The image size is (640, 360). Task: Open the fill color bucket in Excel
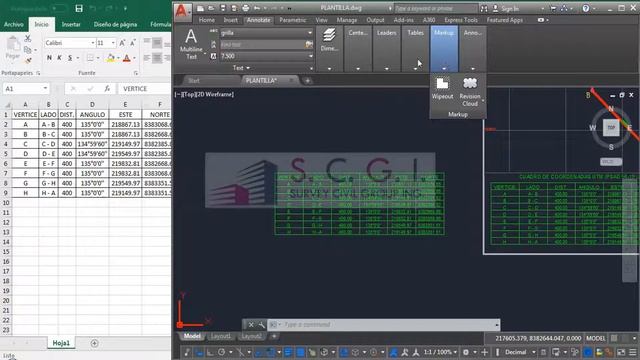(110, 58)
